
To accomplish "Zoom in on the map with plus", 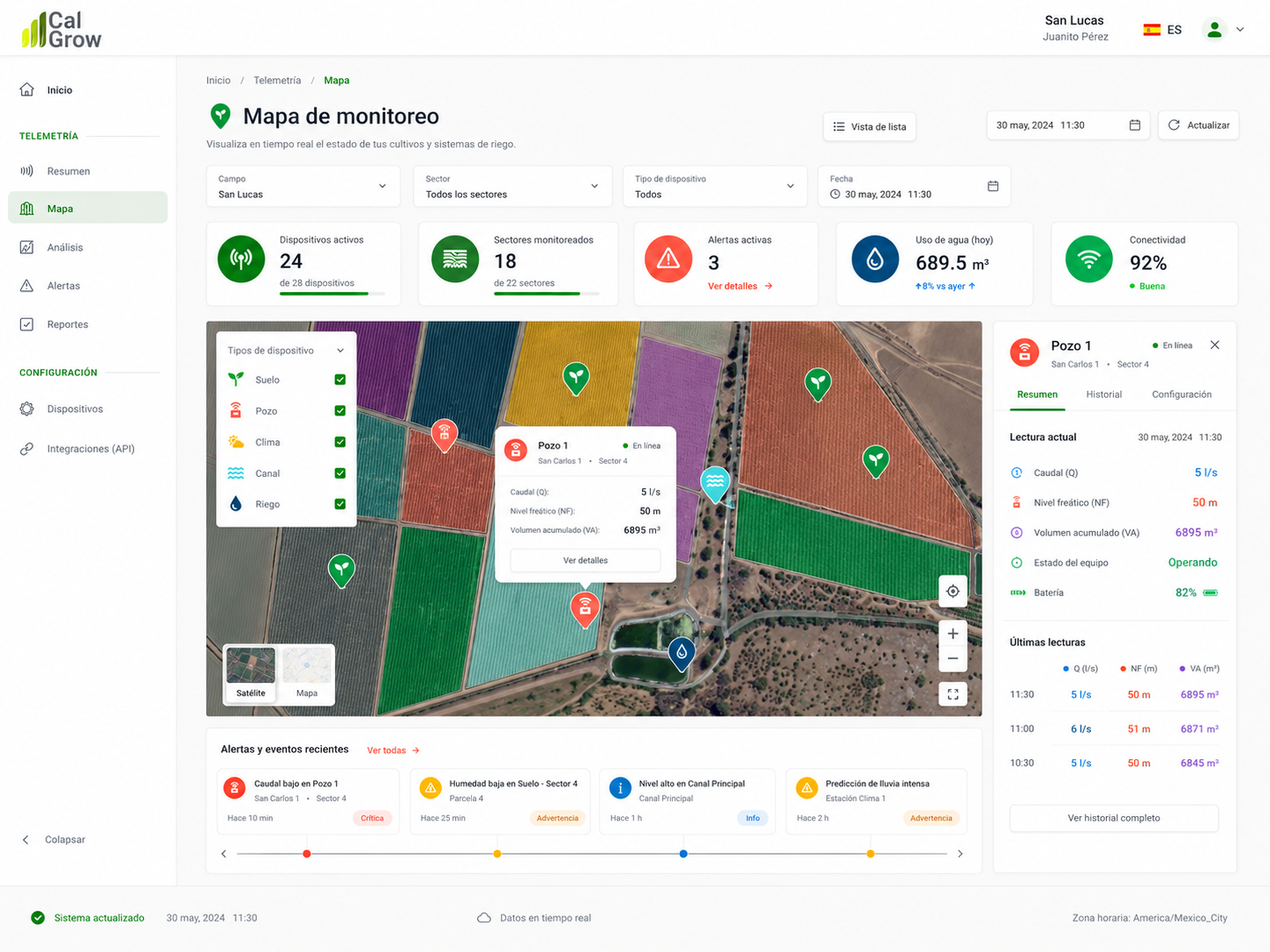I will tap(952, 633).
